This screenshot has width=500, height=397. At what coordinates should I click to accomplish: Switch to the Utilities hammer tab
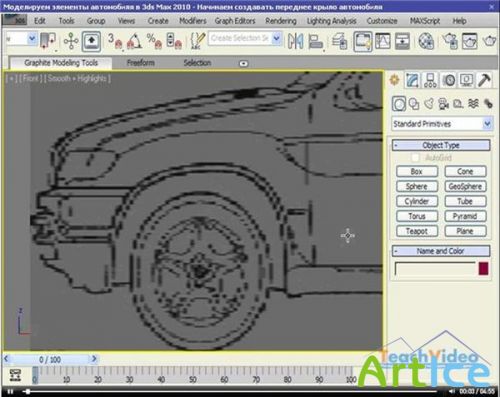[x=484, y=80]
